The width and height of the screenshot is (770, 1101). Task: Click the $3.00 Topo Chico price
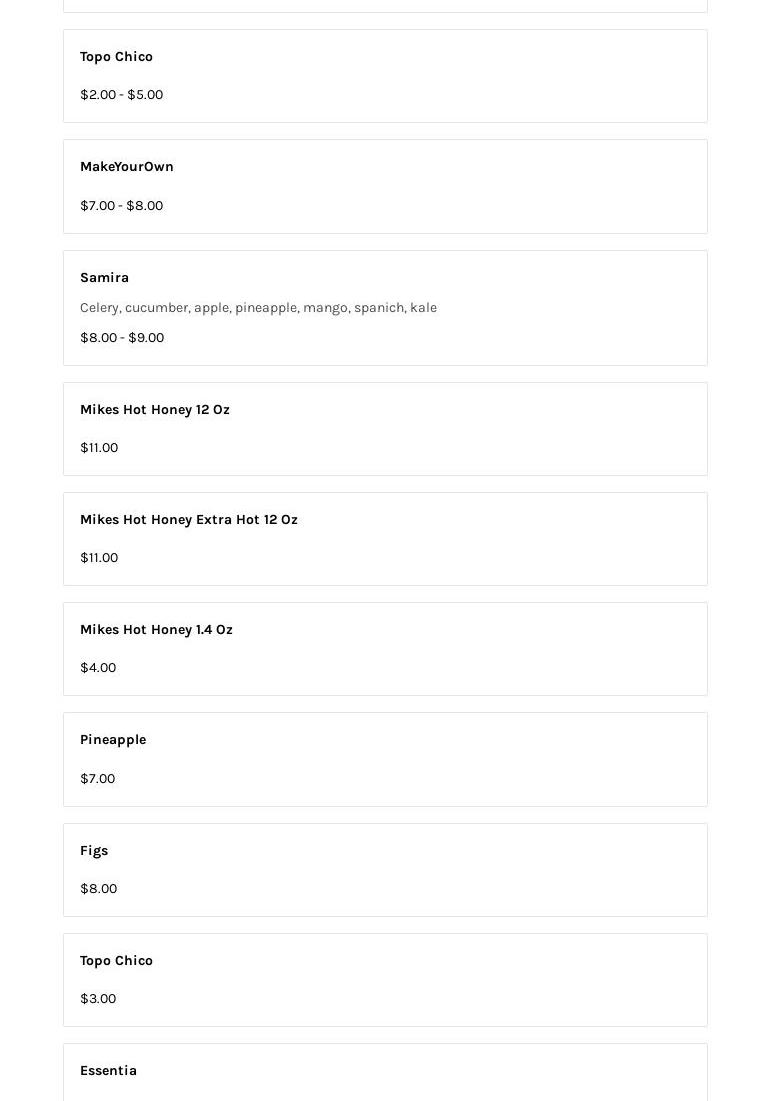98,999
